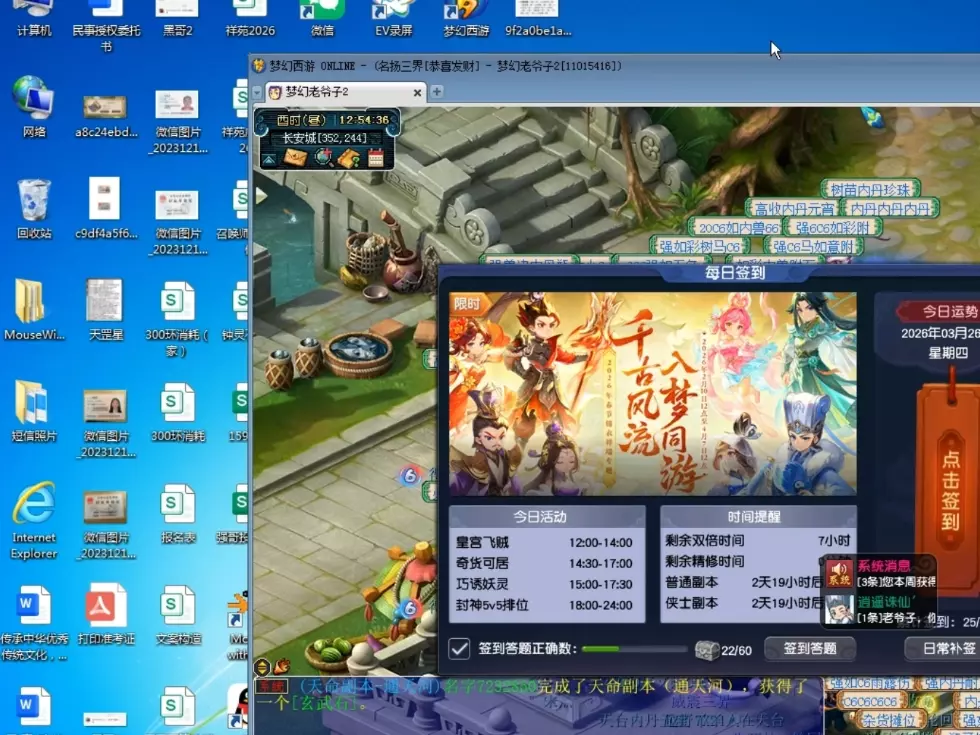Click the 签到答题 button

pos(810,648)
